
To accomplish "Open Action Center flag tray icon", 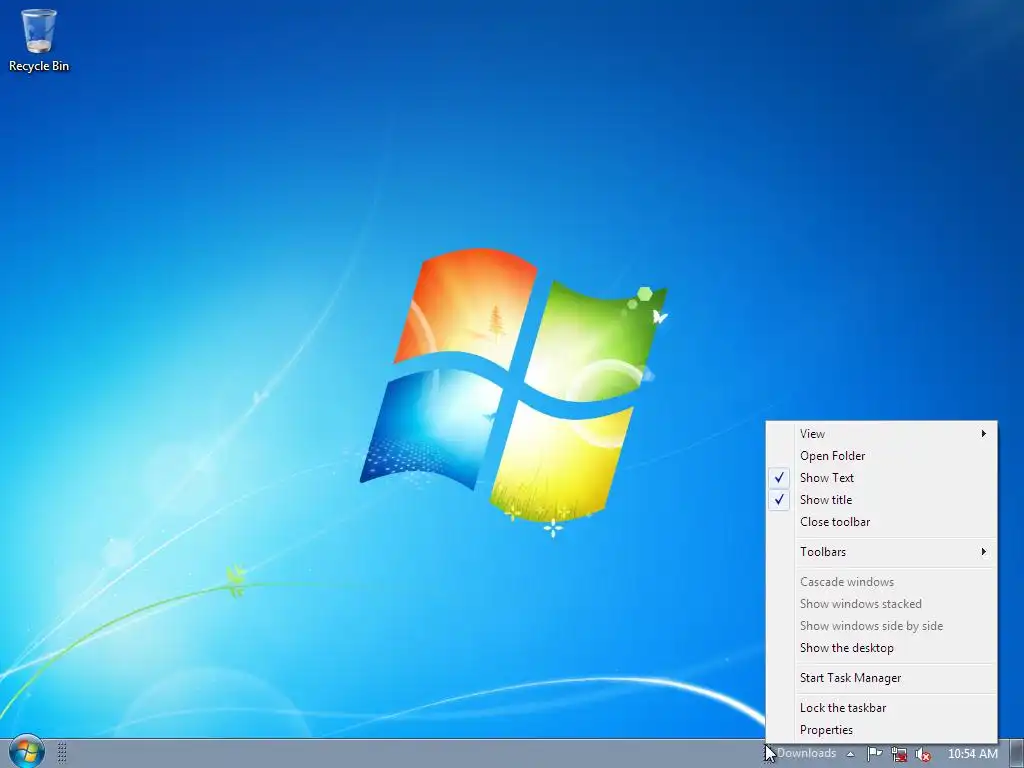I will 874,754.
